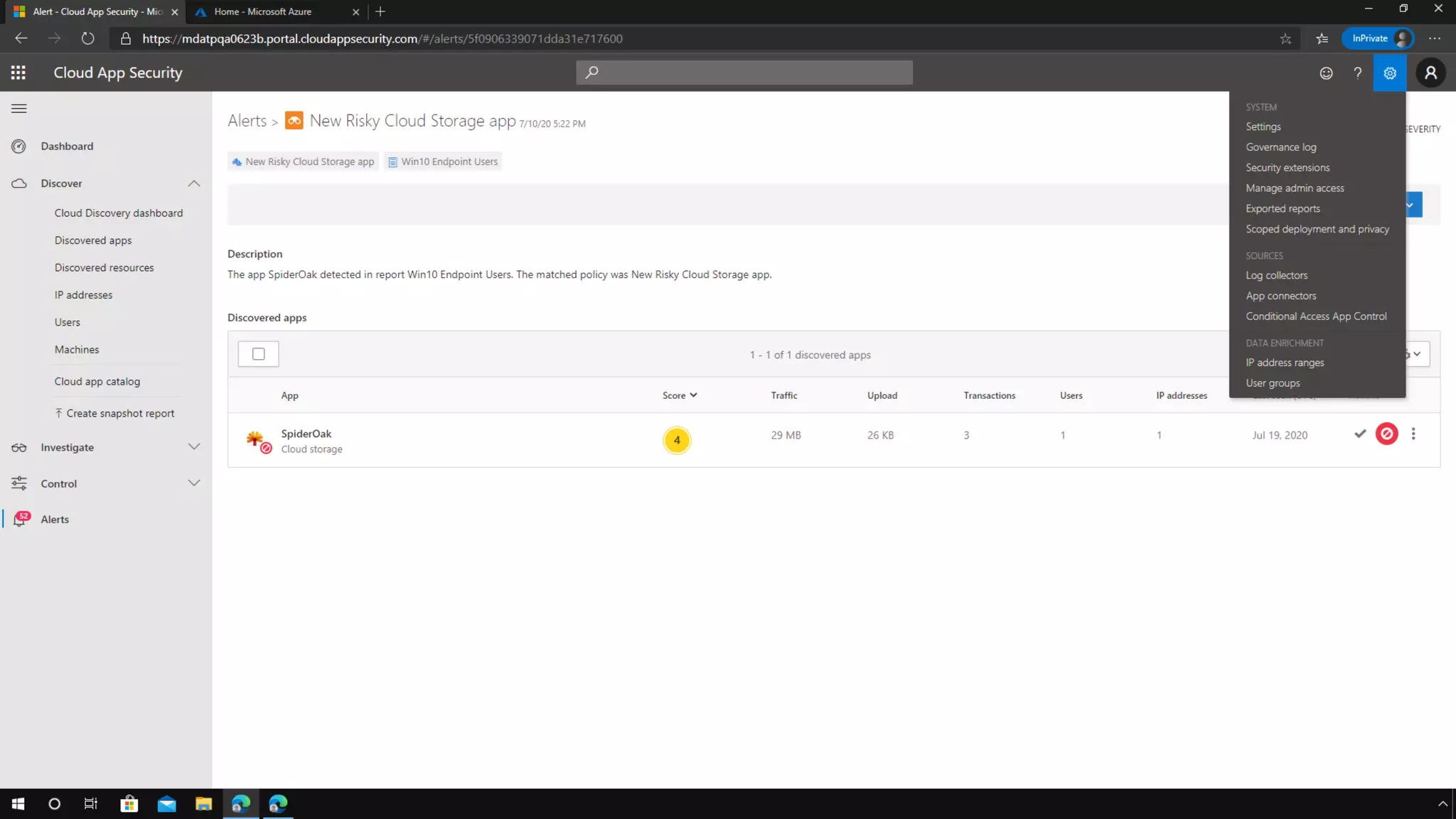Collapse the Discover section
The height and width of the screenshot is (819, 1456).
point(193,183)
